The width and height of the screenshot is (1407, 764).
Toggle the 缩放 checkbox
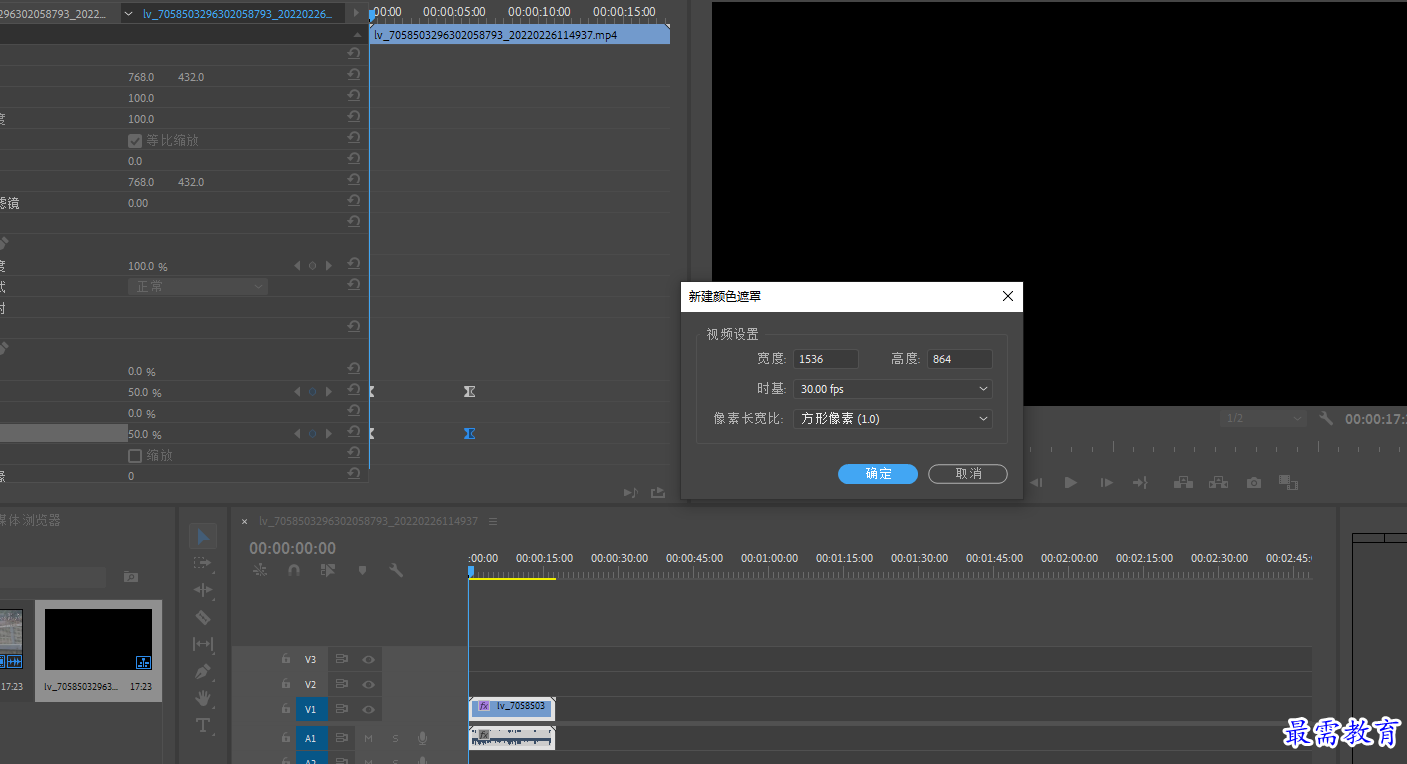coord(135,455)
